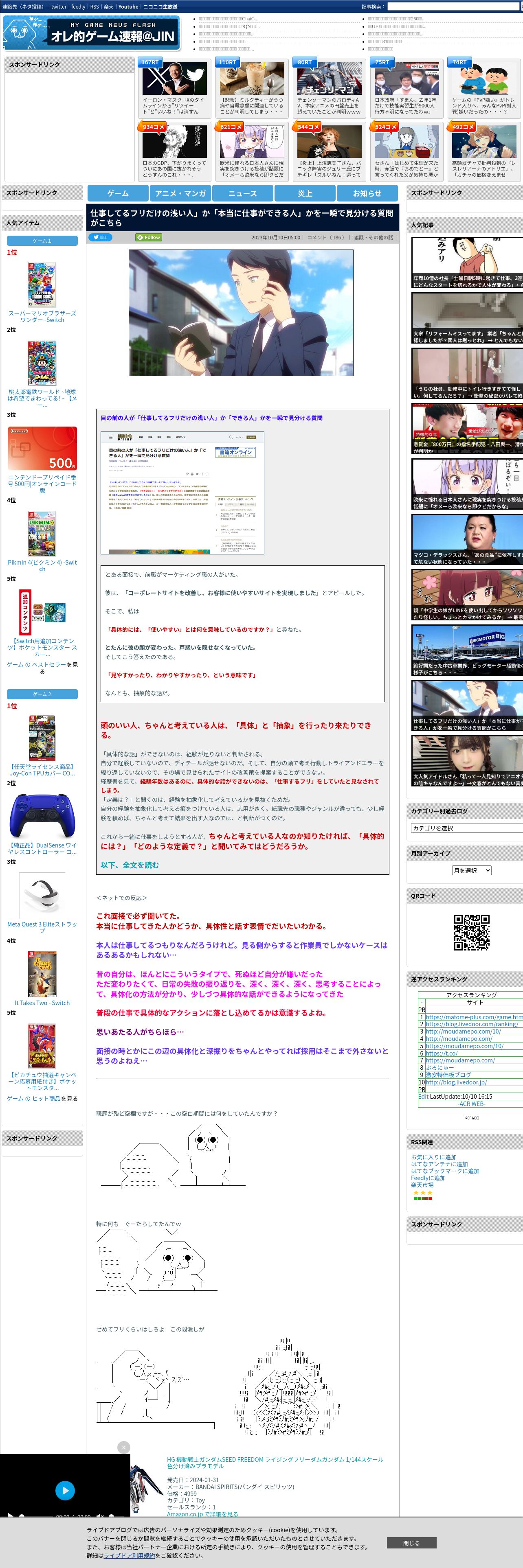The width and height of the screenshot is (523, 1568).
Task: Open the 621コメ 欧米に憧れる article thumbnail
Action: pyautogui.click(x=252, y=142)
